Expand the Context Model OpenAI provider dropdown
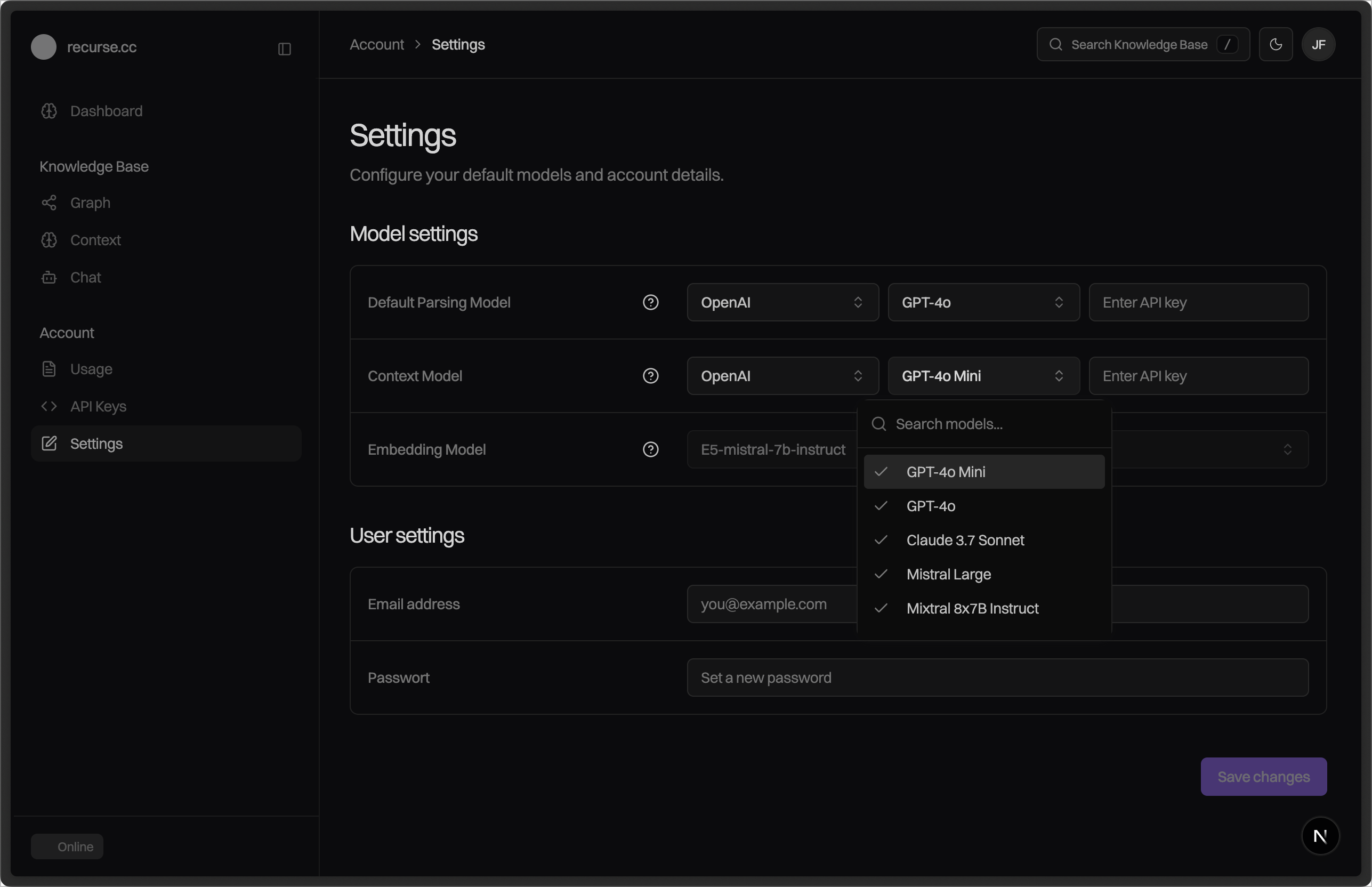 pyautogui.click(x=782, y=376)
